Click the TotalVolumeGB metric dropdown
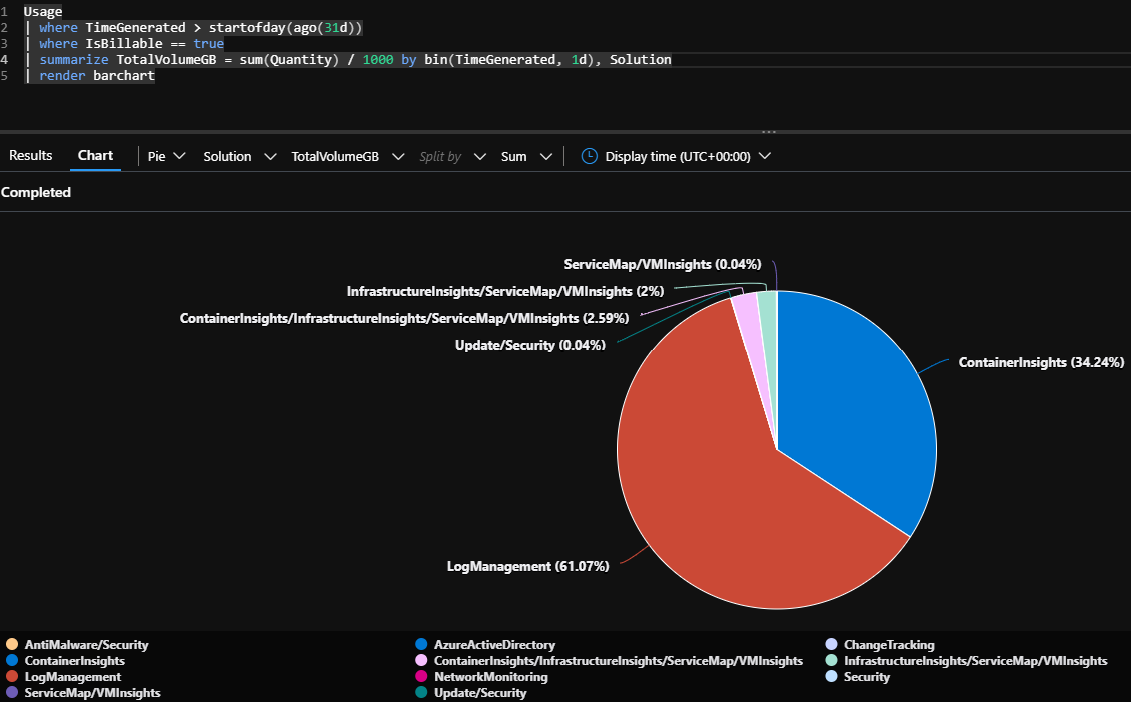The image size is (1131, 702). (x=347, y=156)
